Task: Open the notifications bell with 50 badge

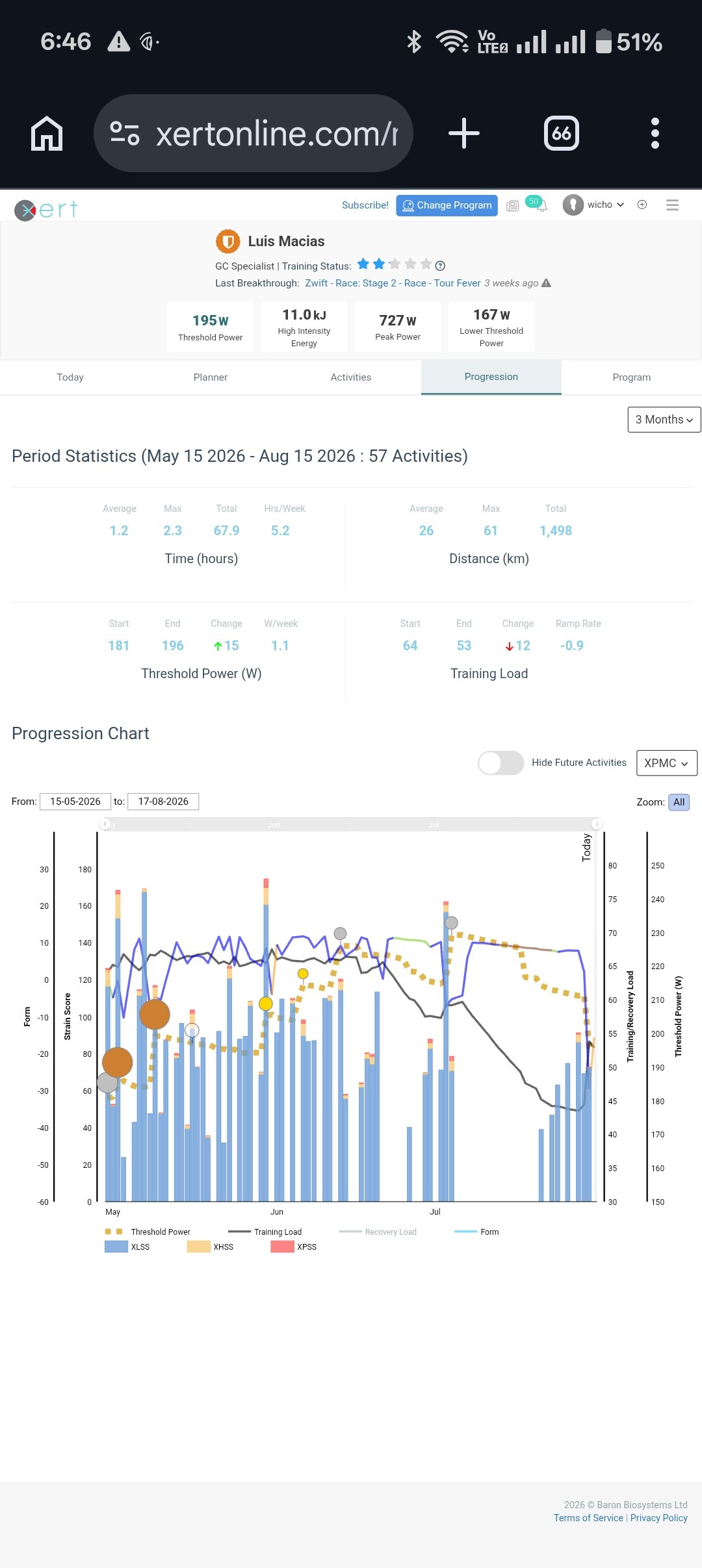Action: click(x=538, y=204)
